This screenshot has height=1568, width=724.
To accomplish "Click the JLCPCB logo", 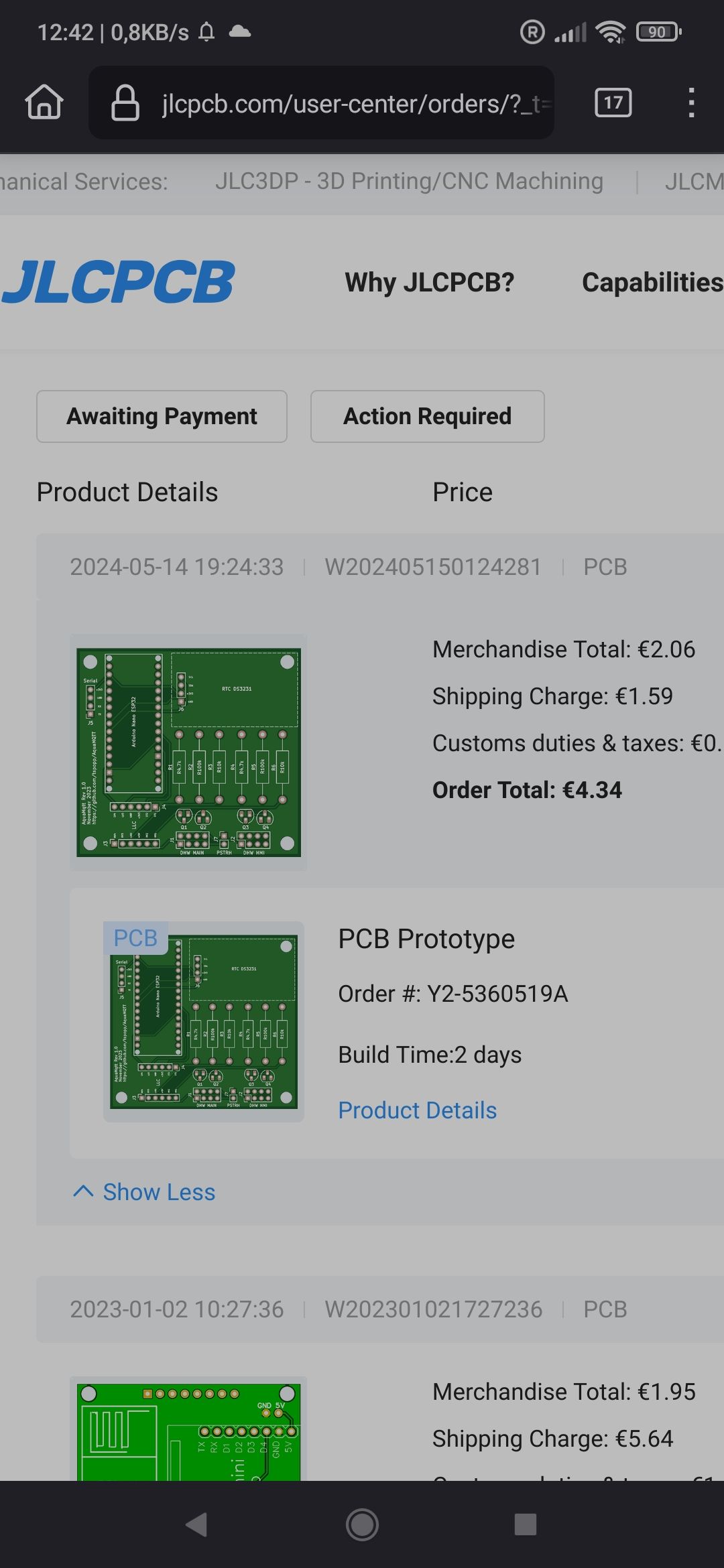I will click(x=119, y=282).
